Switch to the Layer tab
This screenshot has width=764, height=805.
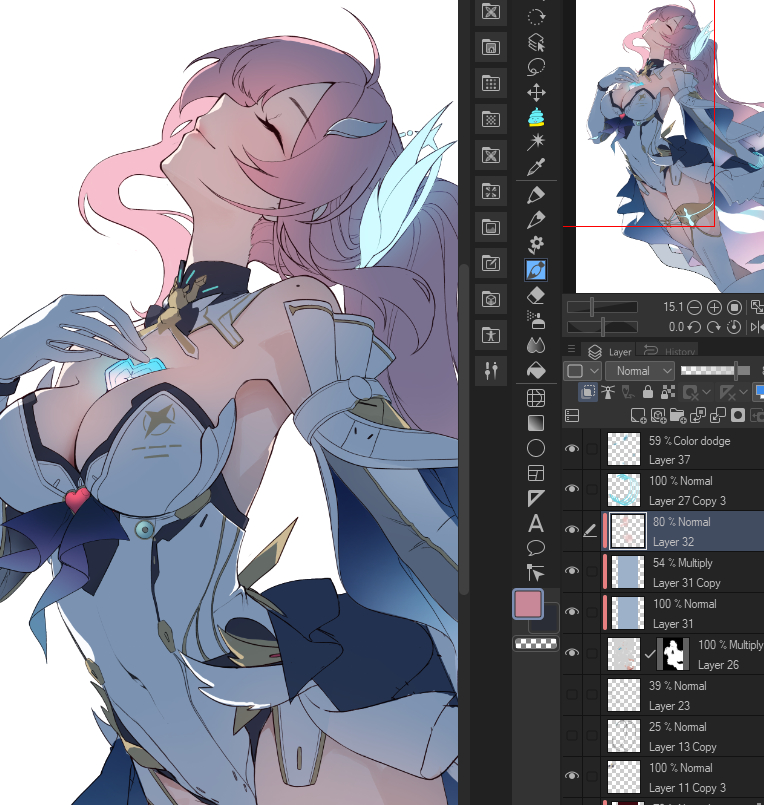(x=611, y=351)
